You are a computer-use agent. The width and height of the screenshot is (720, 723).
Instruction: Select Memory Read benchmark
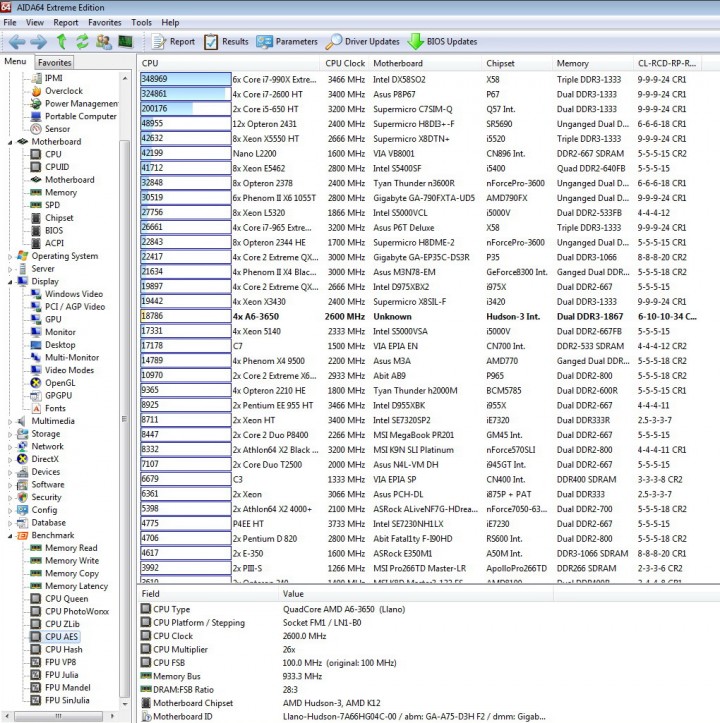[71, 548]
